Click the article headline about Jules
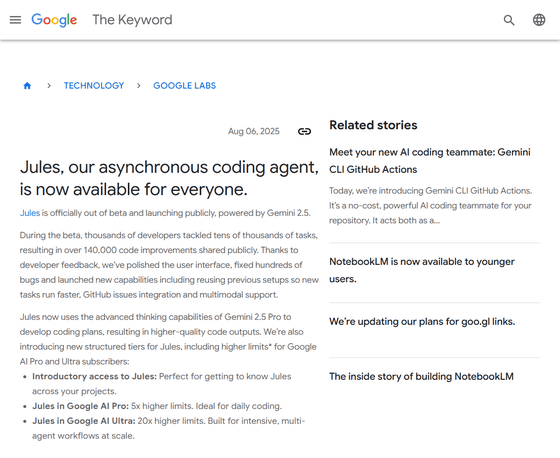The height and width of the screenshot is (458, 560). click(x=169, y=178)
